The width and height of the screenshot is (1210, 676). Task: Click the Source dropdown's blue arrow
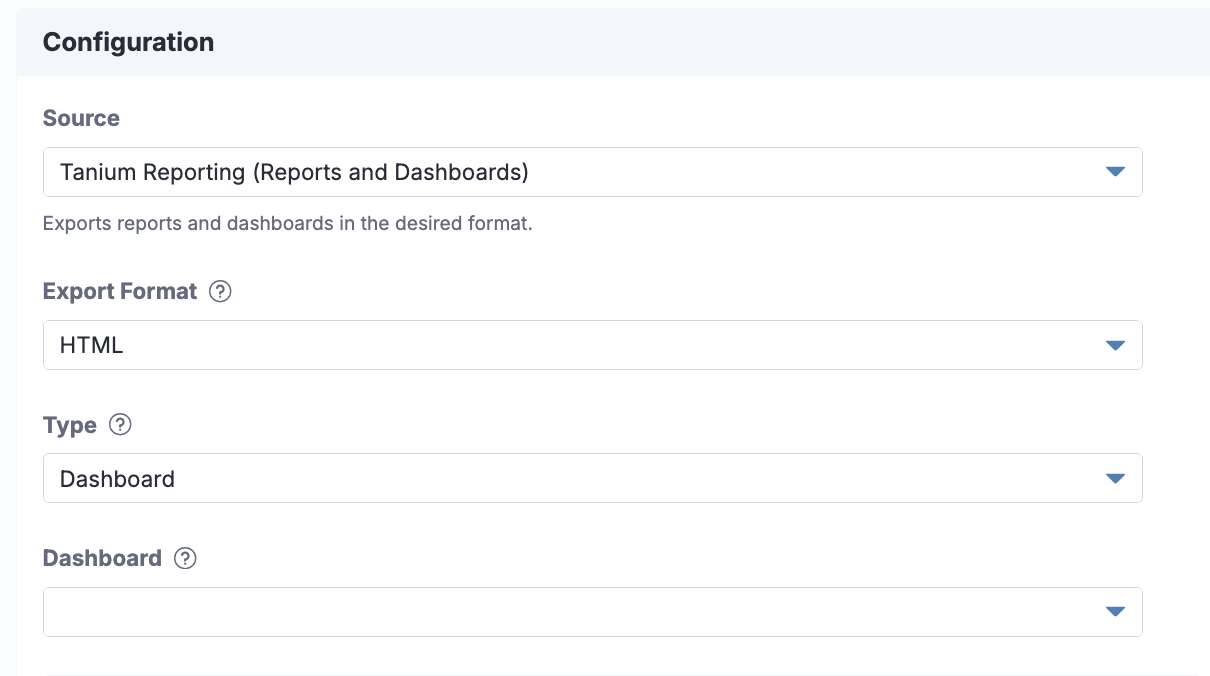(x=1116, y=172)
